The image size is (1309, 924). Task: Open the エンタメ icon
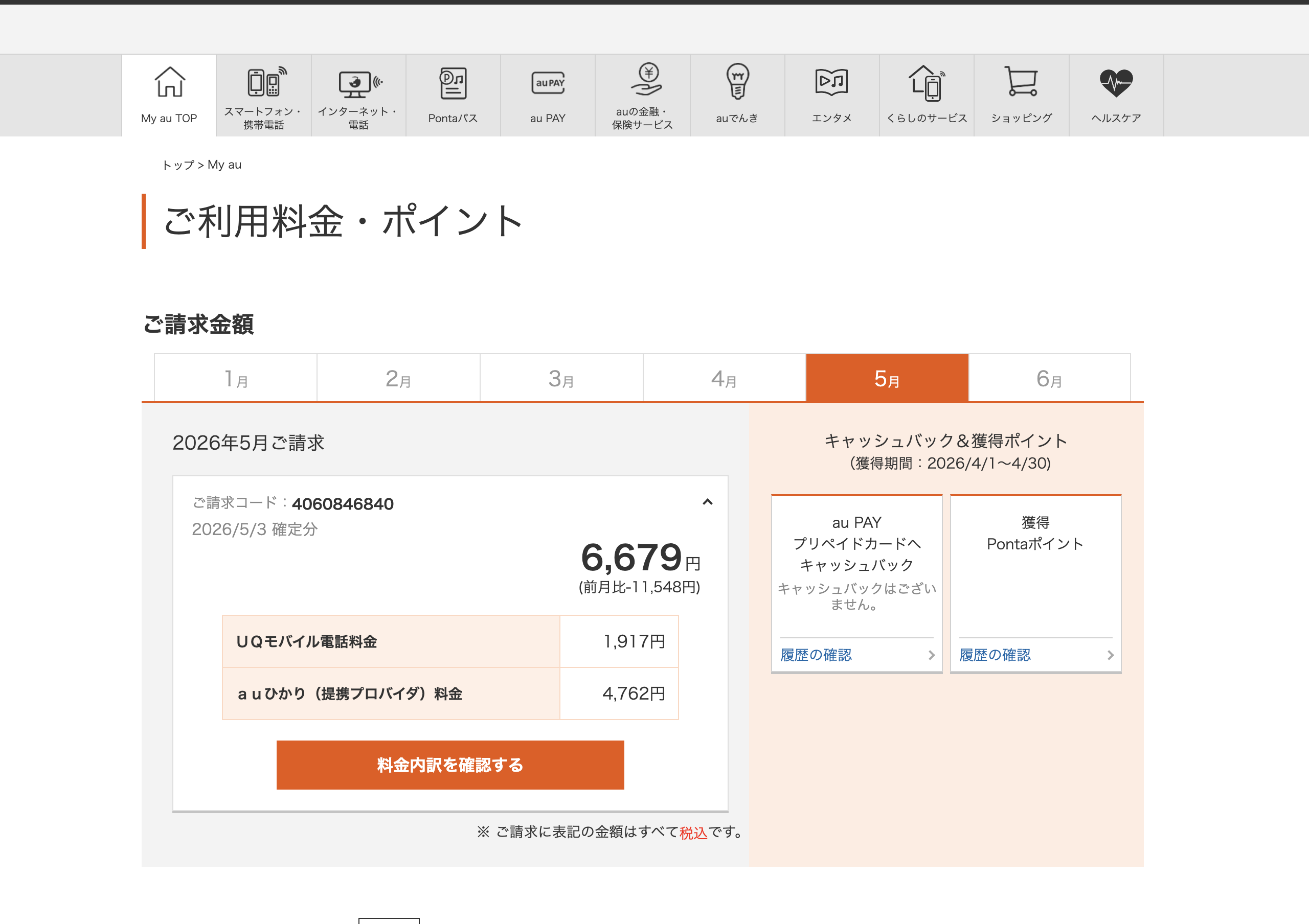[x=831, y=82]
